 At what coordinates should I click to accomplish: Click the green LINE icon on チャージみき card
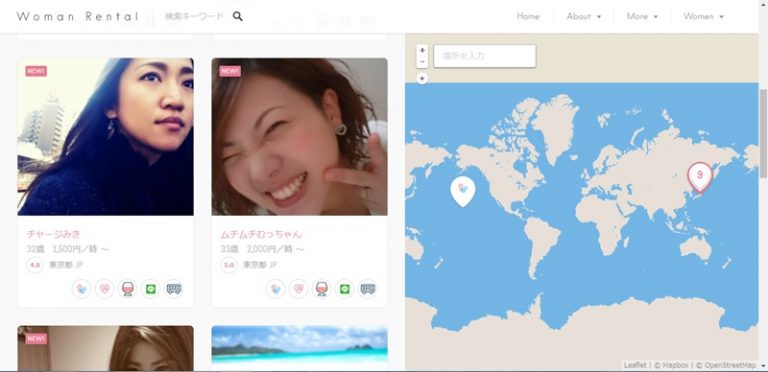click(x=150, y=289)
